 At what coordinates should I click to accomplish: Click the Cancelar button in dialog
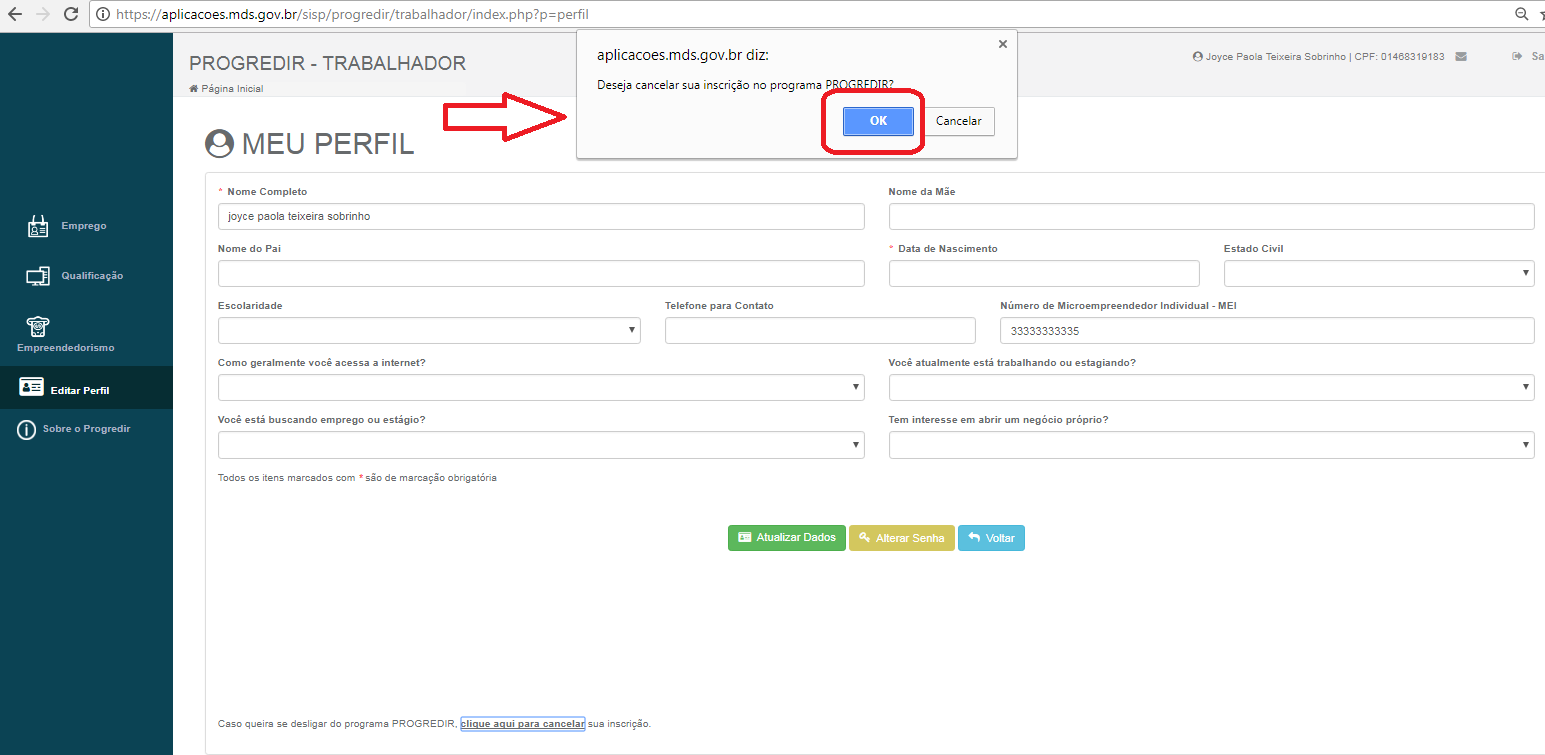pyautogui.click(x=958, y=121)
